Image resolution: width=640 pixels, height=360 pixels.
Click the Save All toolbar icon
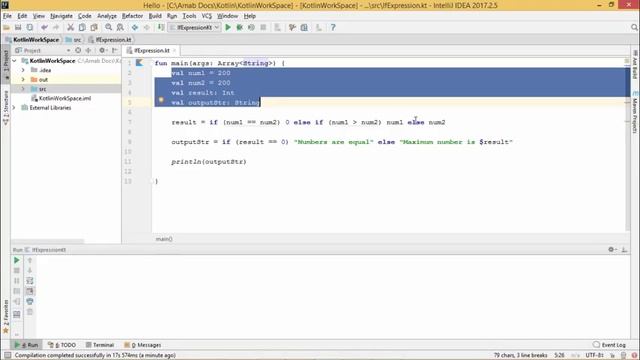[18, 27]
